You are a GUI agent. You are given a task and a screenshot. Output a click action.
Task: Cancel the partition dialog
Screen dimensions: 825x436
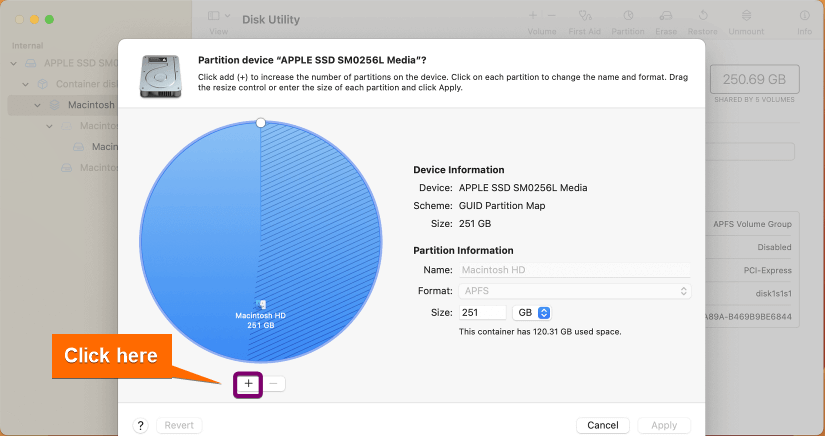[x=603, y=425]
